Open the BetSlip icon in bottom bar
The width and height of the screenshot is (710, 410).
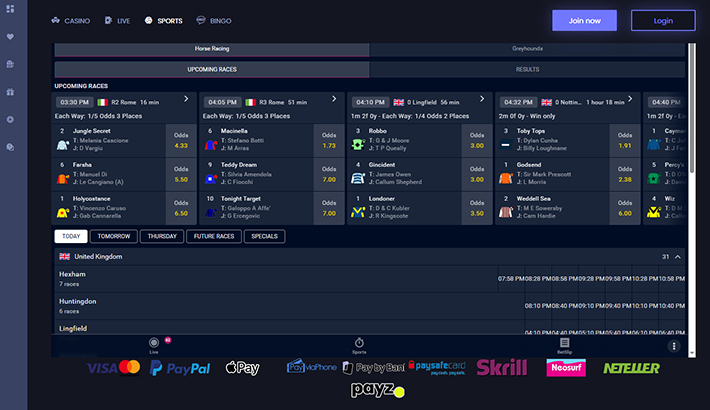click(564, 345)
